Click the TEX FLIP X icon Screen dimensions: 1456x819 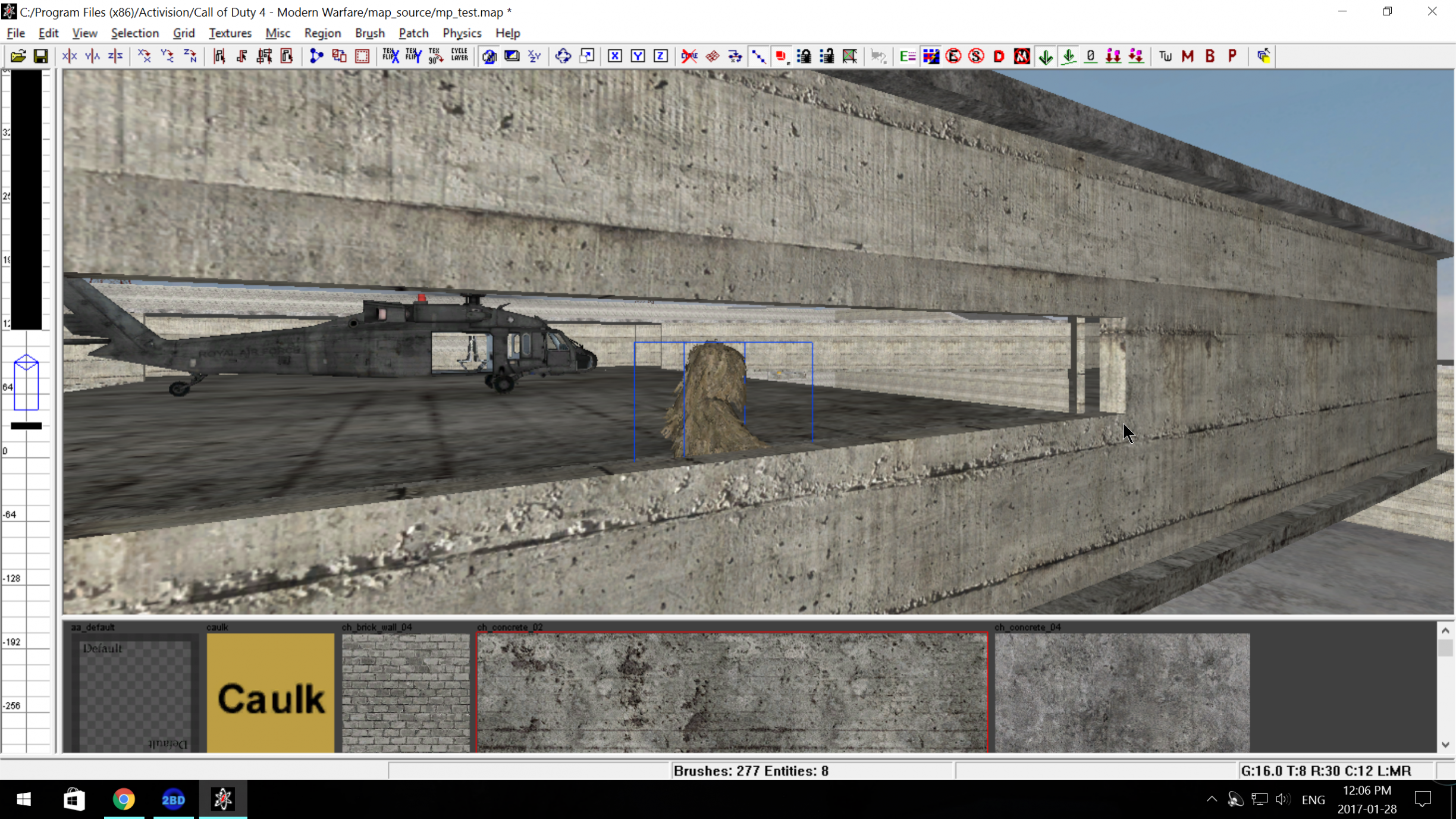(391, 56)
